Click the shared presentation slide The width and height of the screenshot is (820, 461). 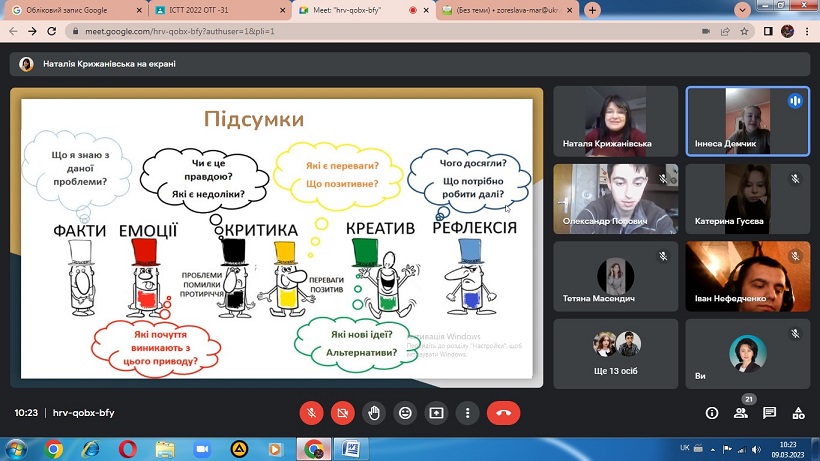click(x=277, y=238)
